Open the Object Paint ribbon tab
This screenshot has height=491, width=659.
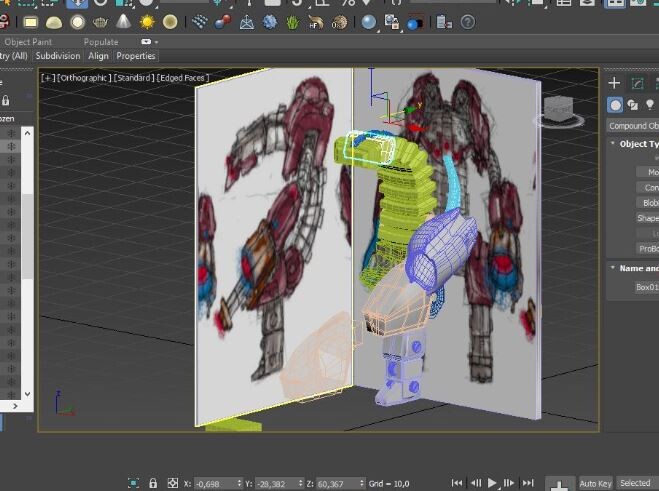[x=28, y=42]
